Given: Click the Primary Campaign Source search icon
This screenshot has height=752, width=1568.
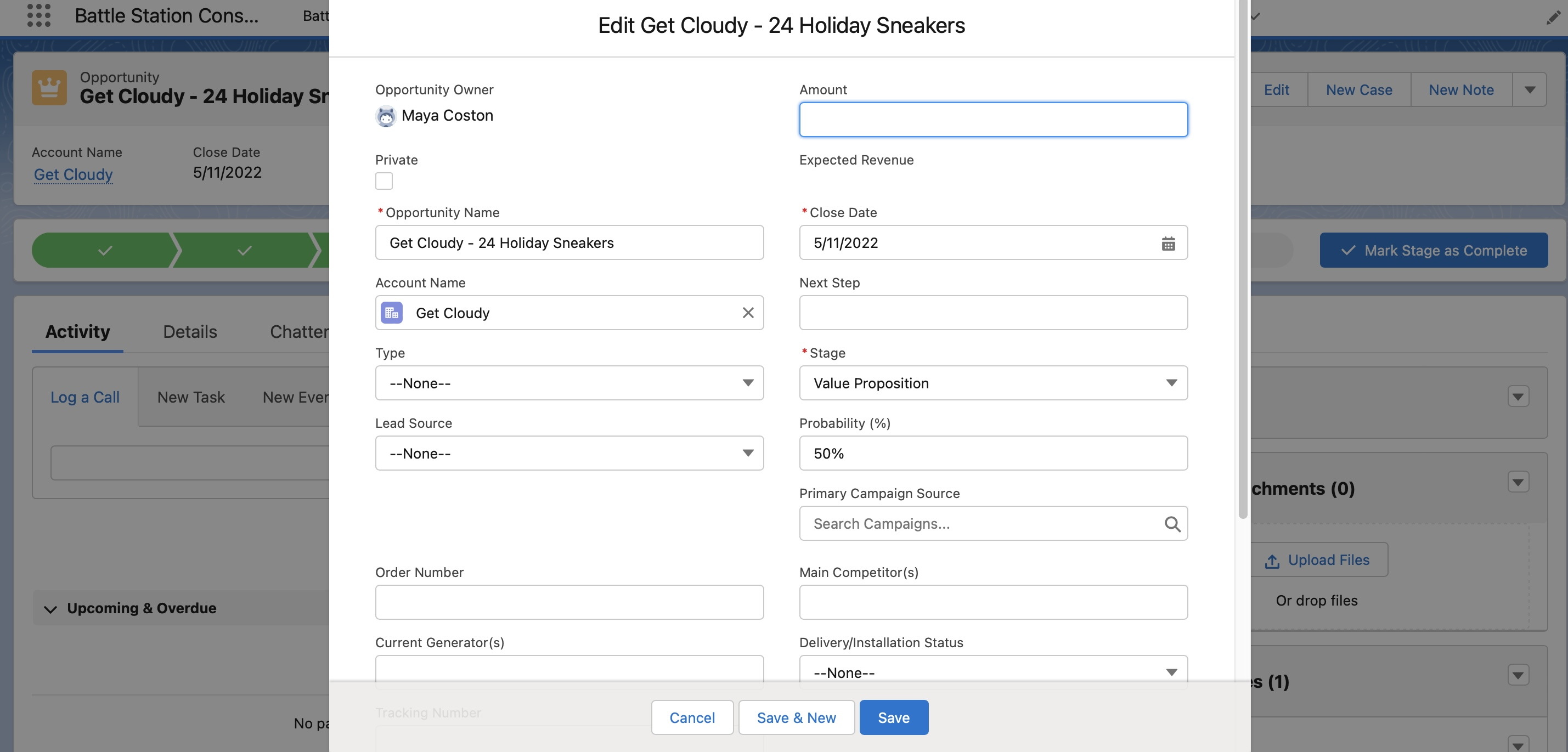Looking at the screenshot, I should click(x=1172, y=524).
